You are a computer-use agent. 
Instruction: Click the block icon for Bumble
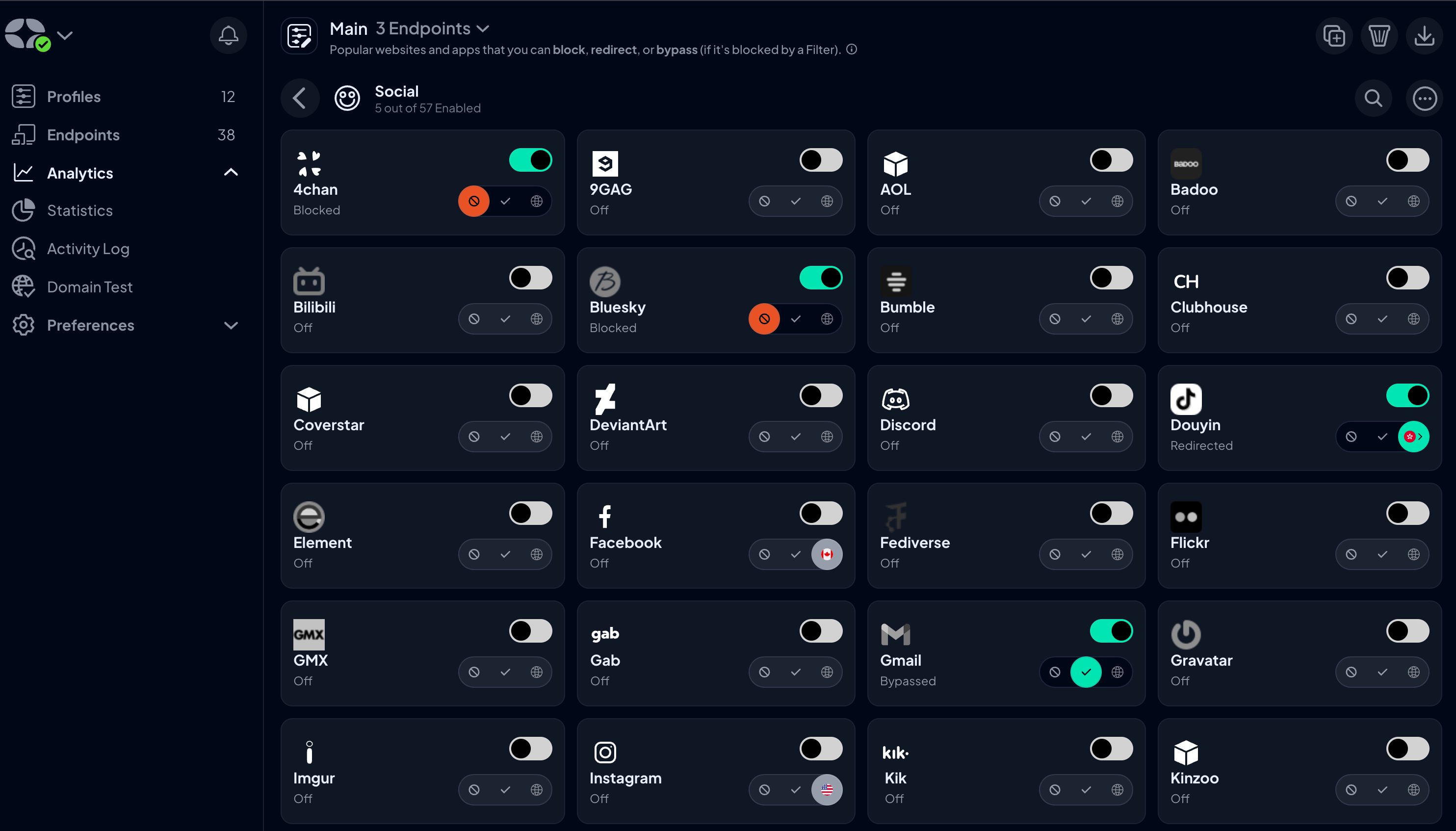(1054, 318)
